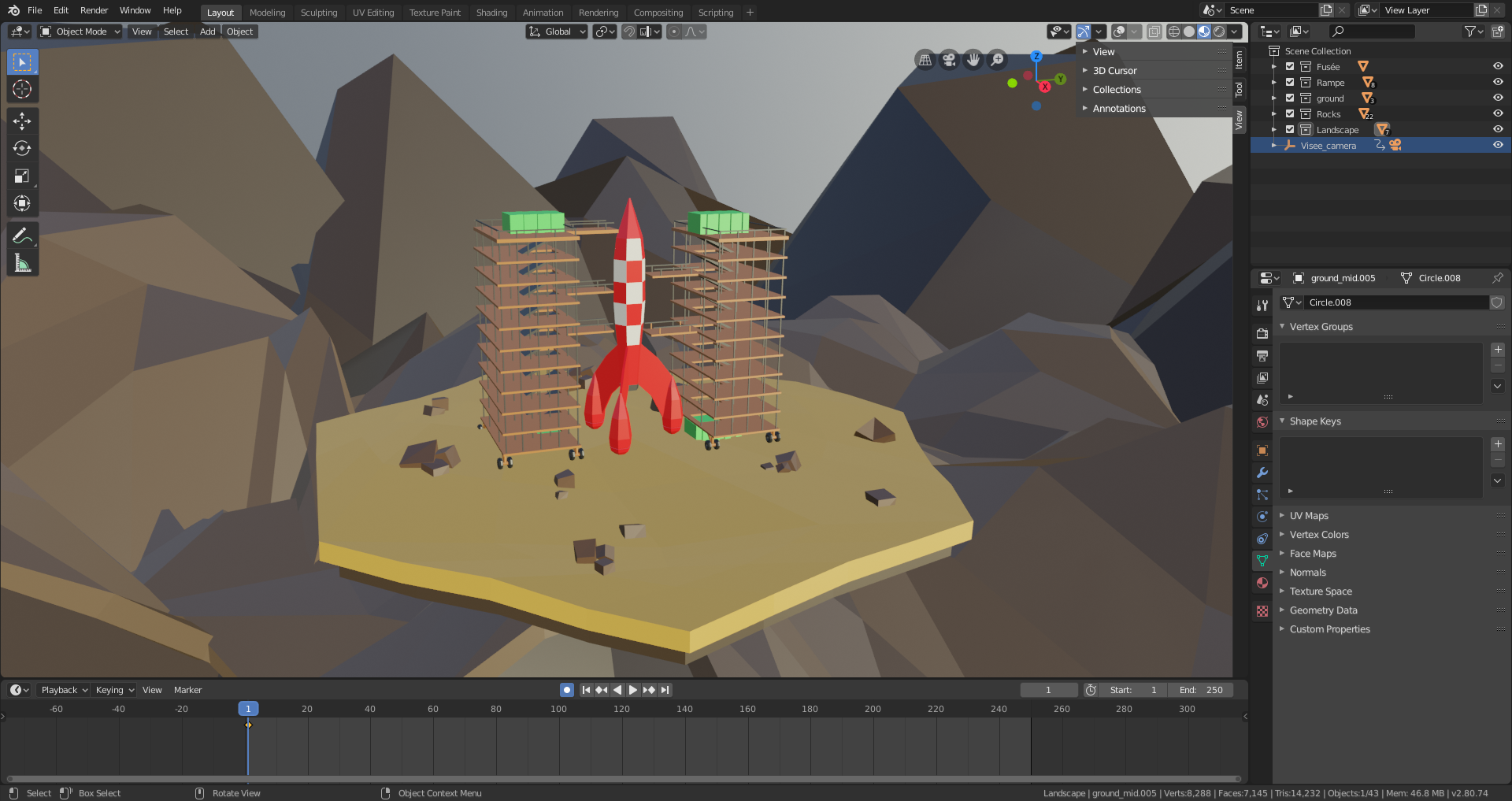Toggle fake user shield for Circle.008
This screenshot has width=1512, height=801.
pyautogui.click(x=1497, y=302)
